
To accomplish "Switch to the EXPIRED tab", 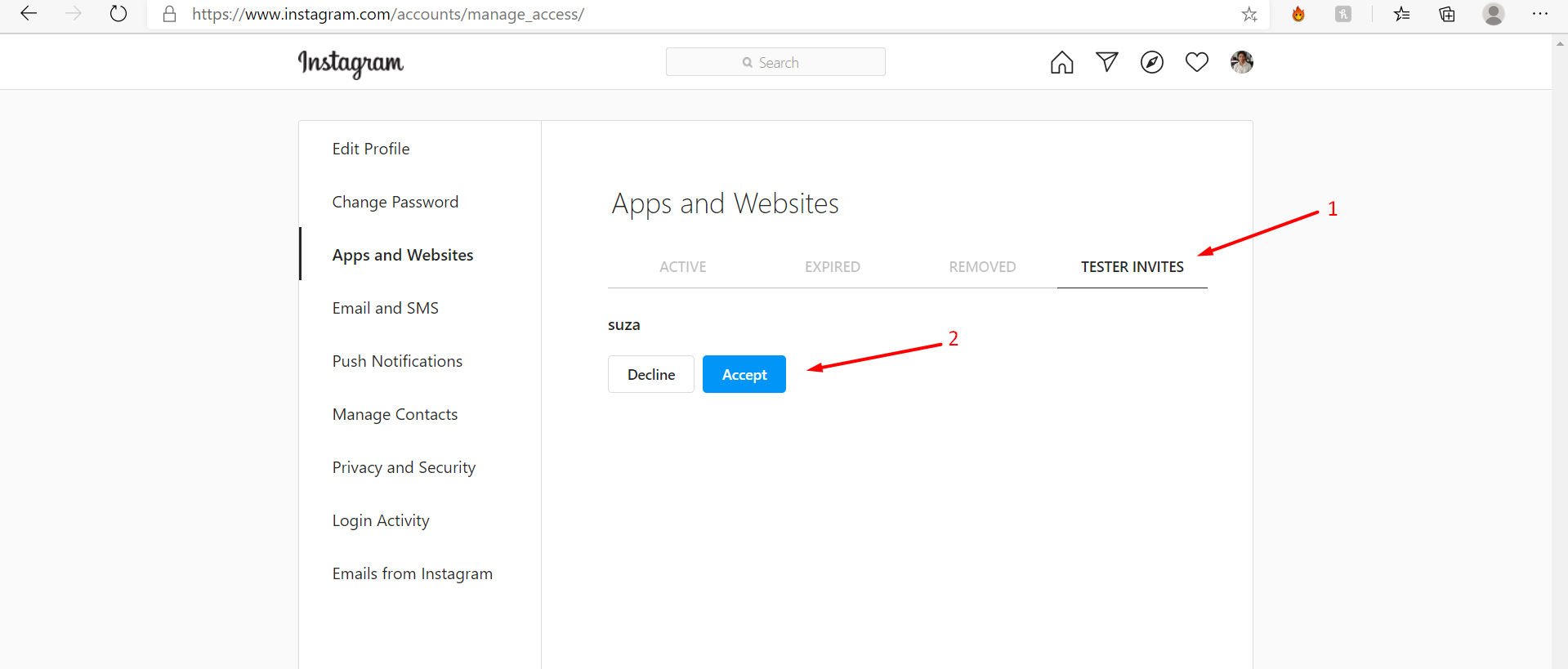I will [833, 267].
